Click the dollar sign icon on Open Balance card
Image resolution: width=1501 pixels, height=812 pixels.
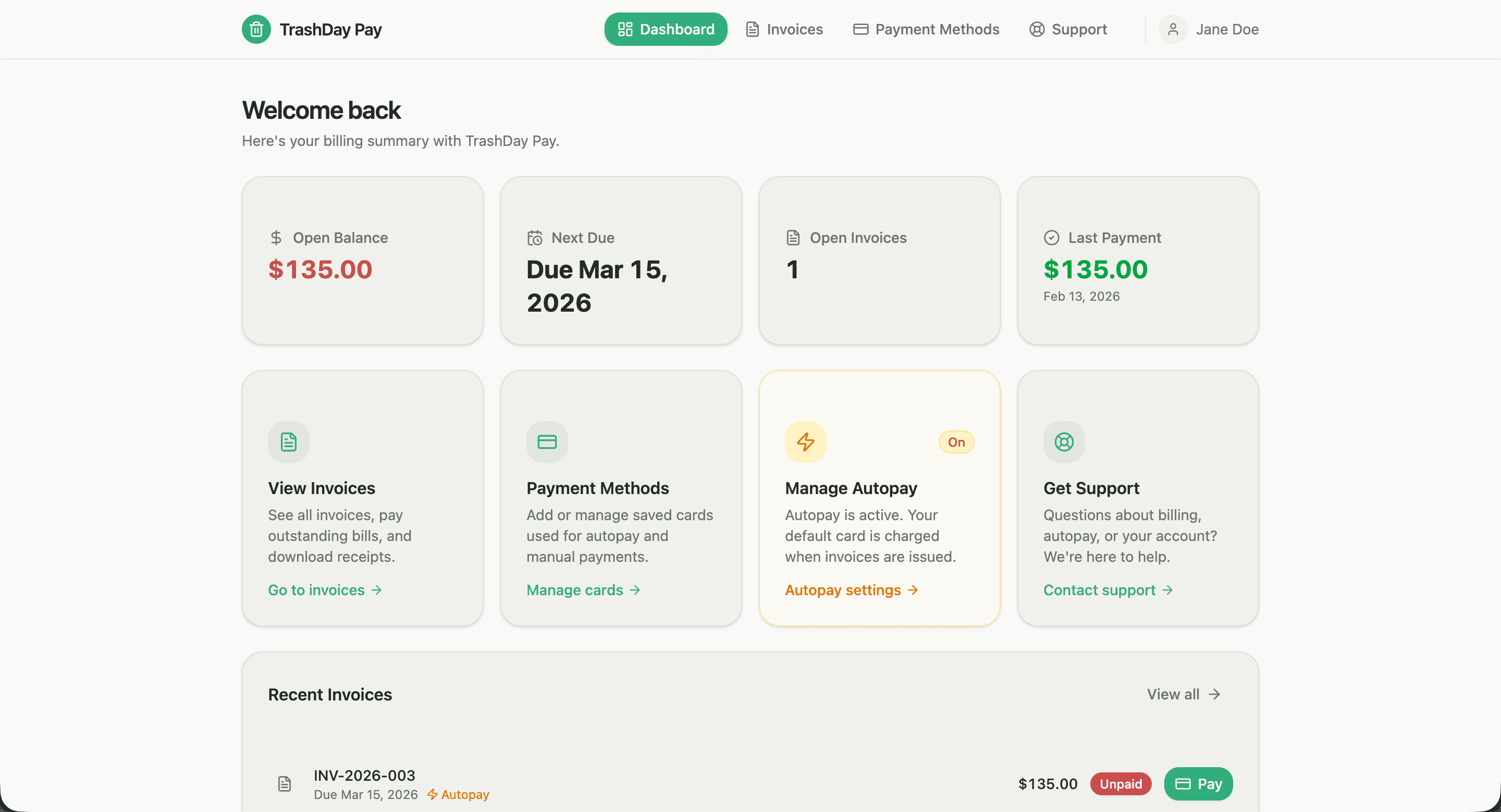(x=276, y=237)
